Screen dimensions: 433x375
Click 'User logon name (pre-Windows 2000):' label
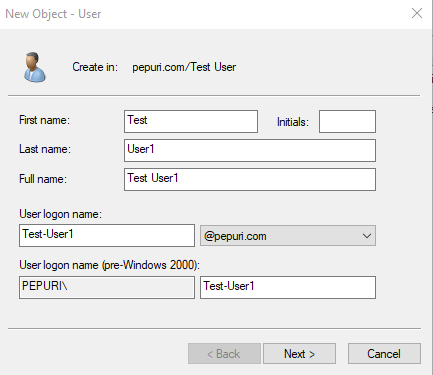point(109,265)
